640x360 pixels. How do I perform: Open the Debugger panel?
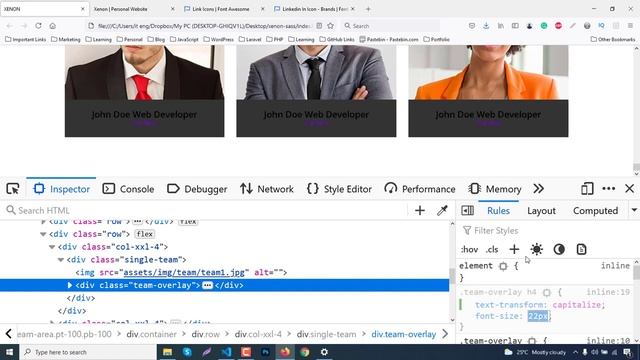click(197, 189)
